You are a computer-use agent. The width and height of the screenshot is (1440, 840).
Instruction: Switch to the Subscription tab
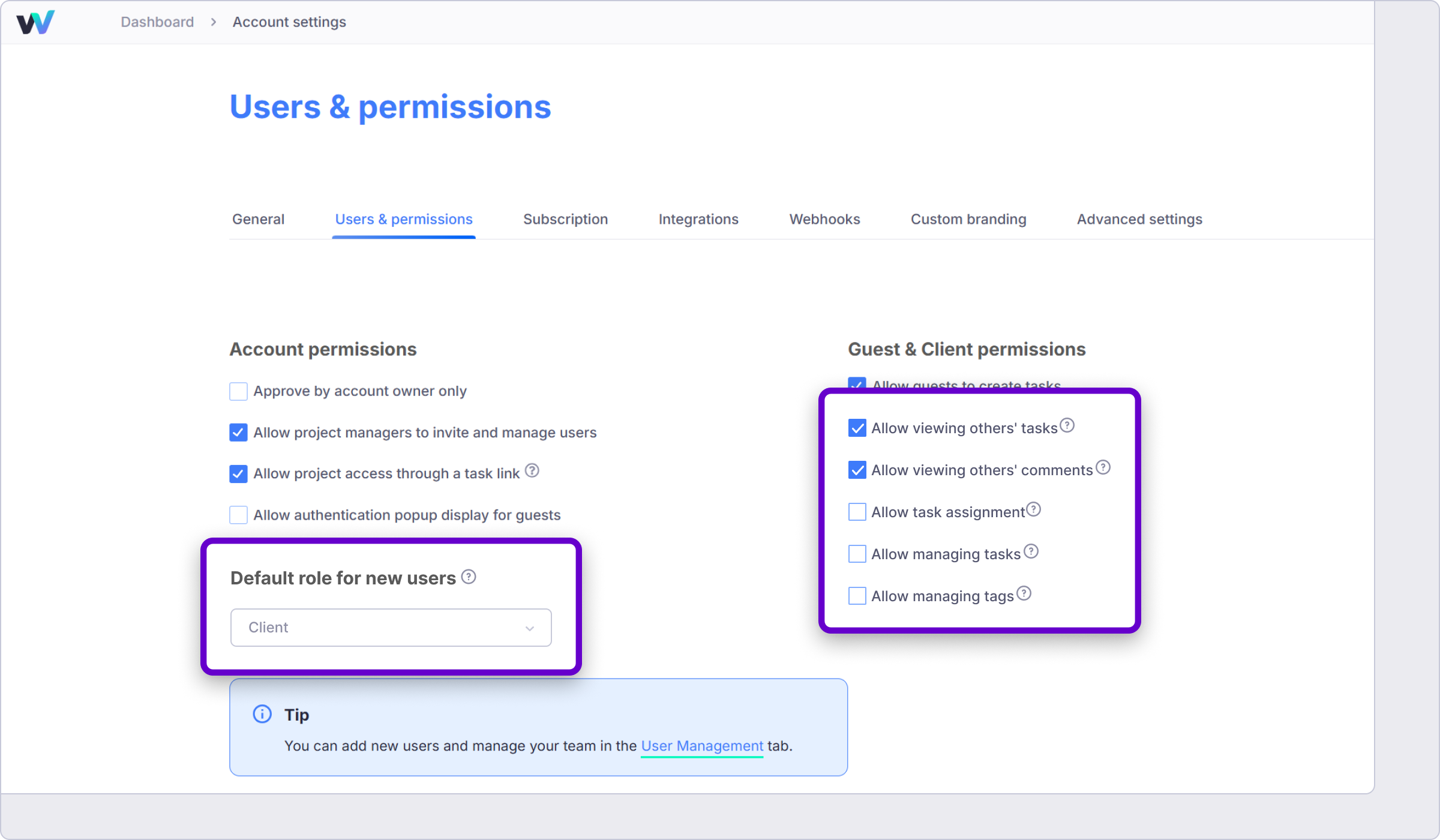565,219
